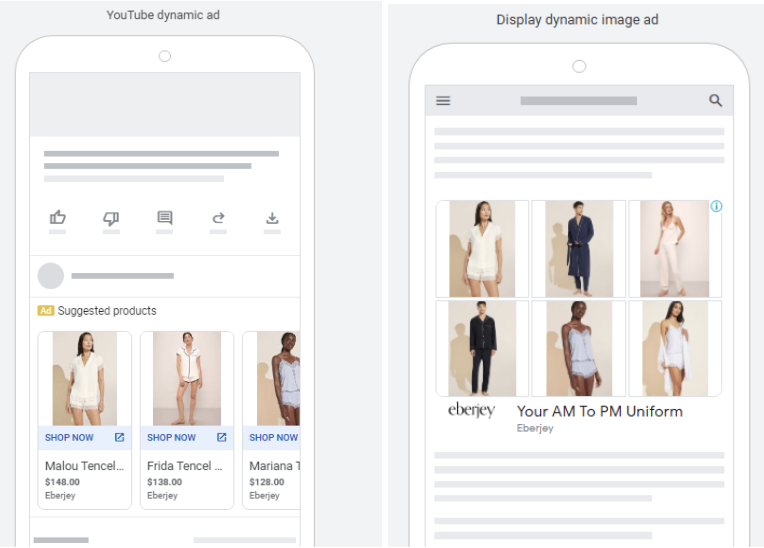764x548 pixels.
Task: Click blue cami shorts image in display ad
Action: [x=578, y=348]
